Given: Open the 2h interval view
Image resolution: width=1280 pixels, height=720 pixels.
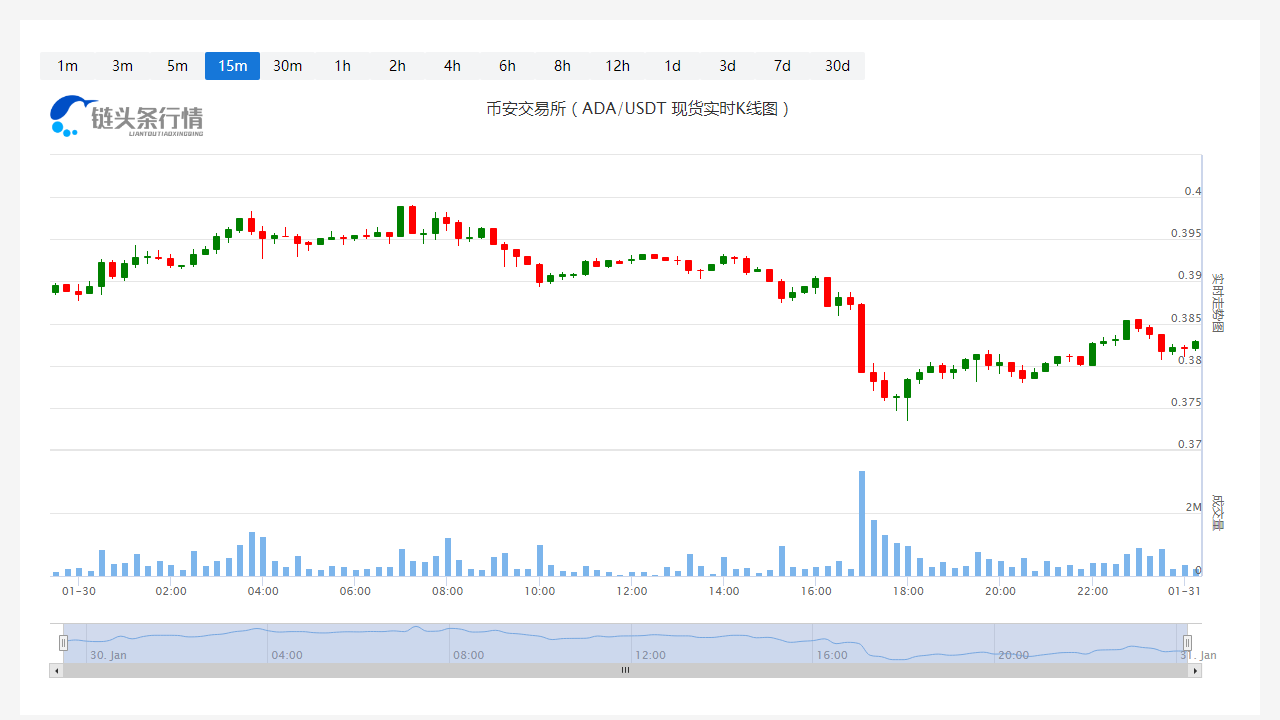Looking at the screenshot, I should pos(397,66).
